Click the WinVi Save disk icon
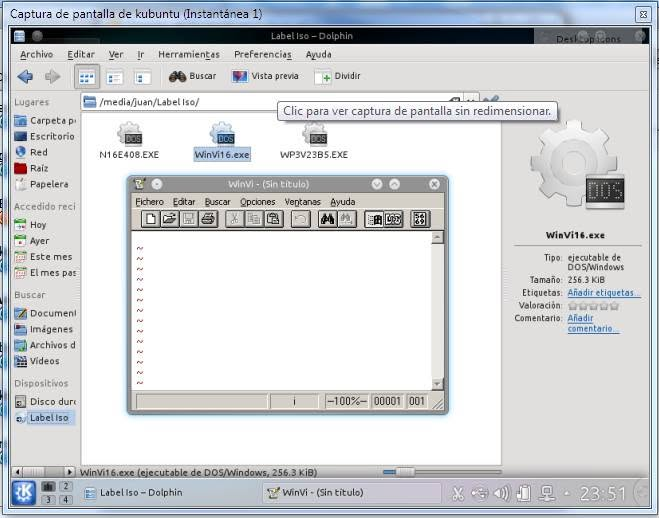The image size is (659, 518). click(x=189, y=219)
